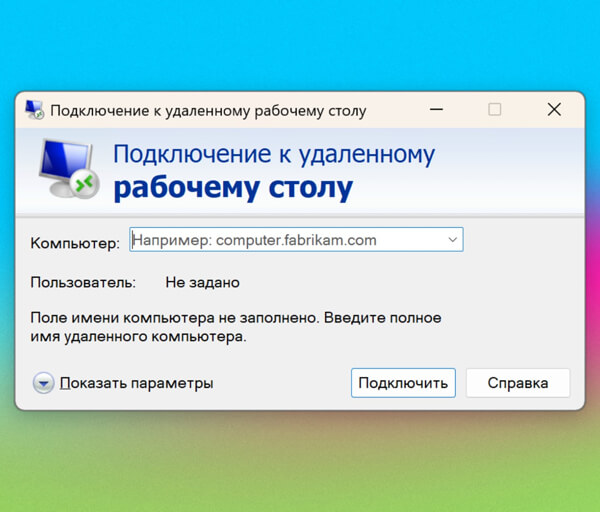Image resolution: width=600 pixels, height=512 pixels.
Task: Click the title bar text 'Подключение к удаленному рабочему столу'
Action: pyautogui.click(x=208, y=111)
